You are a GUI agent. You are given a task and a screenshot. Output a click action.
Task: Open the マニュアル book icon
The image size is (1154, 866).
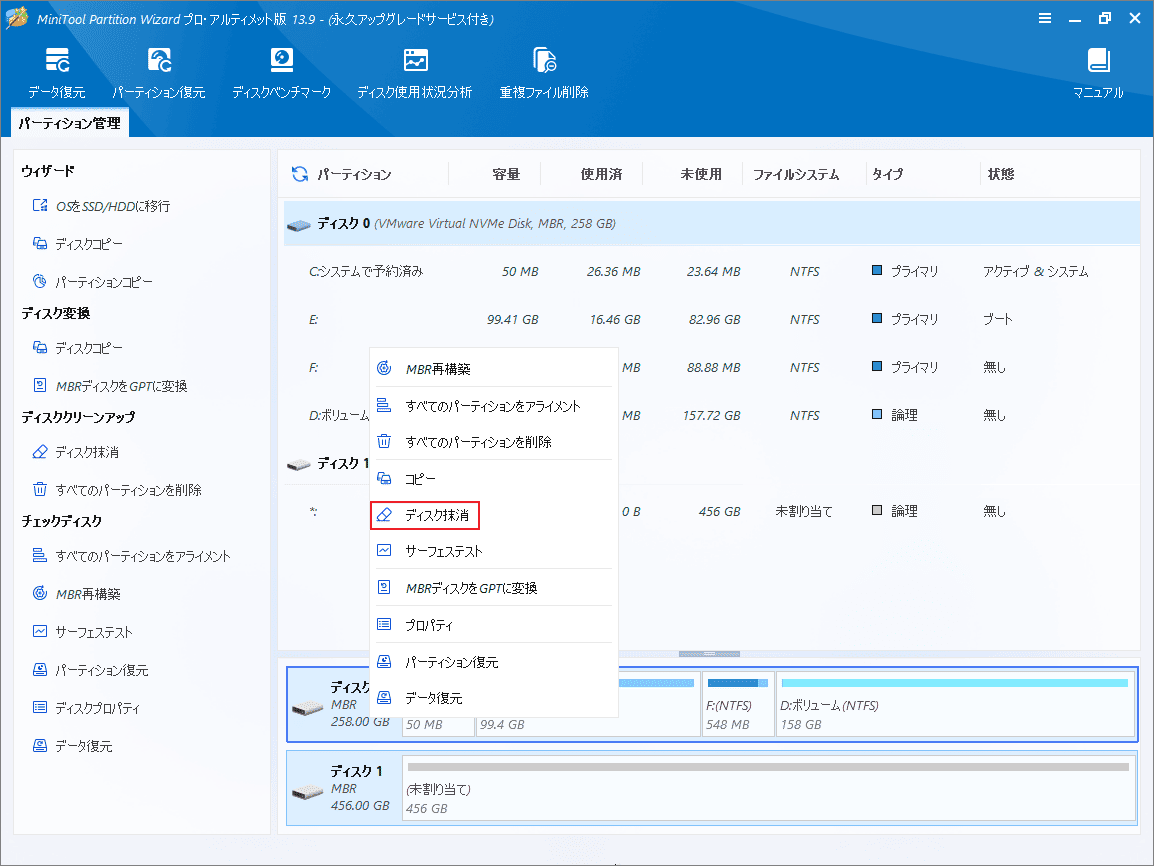tap(1098, 73)
